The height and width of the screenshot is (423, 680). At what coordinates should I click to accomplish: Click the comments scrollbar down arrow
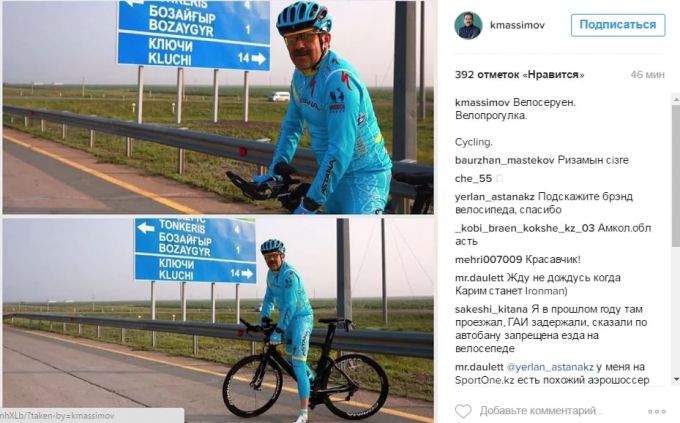coord(676,379)
